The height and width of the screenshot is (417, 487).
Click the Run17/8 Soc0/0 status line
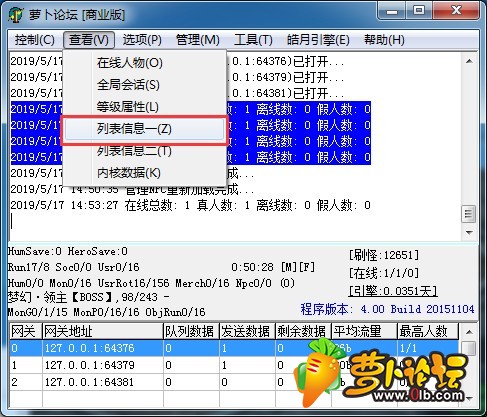pos(73,267)
